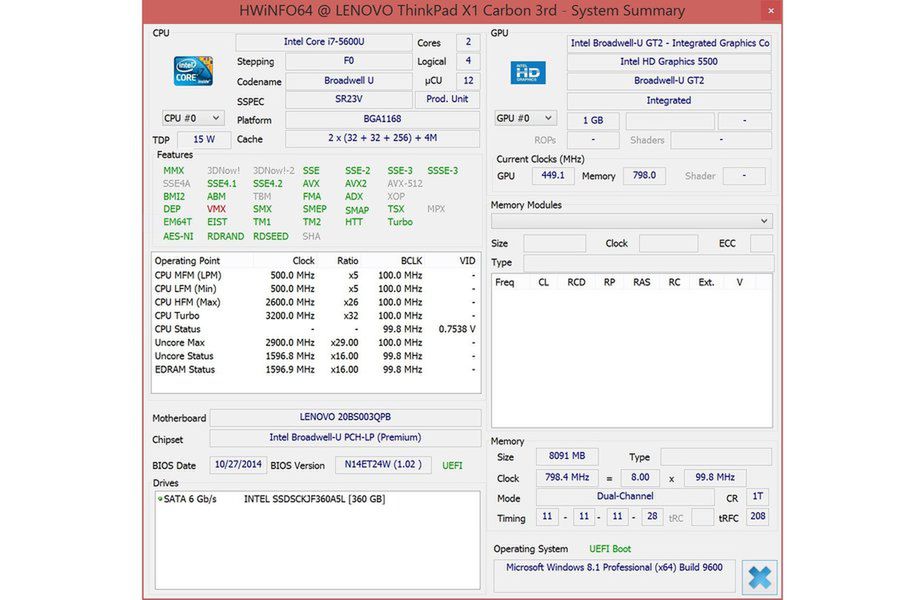
Task: Select the CPU HFM (Max) row
Action: tap(316, 302)
